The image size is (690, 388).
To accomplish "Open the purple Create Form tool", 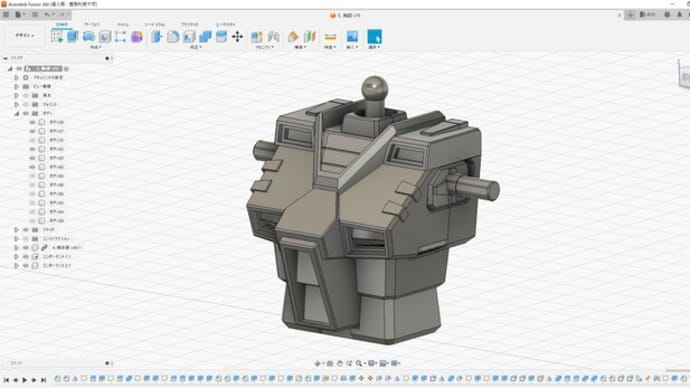I will [x=137, y=37].
